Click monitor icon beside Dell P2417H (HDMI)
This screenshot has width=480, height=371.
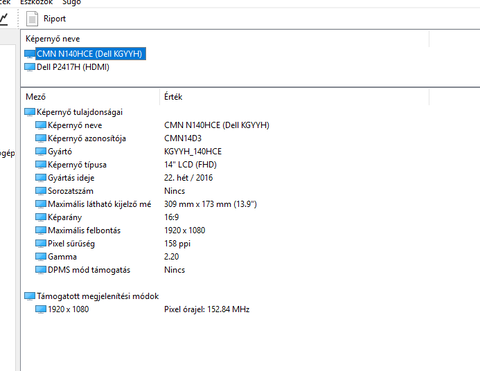[x=30, y=67]
